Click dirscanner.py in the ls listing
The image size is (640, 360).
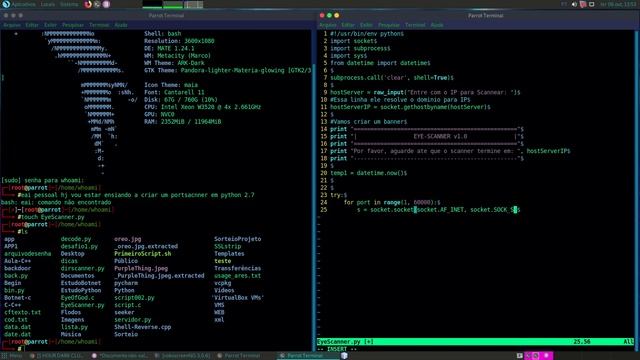click(82, 268)
